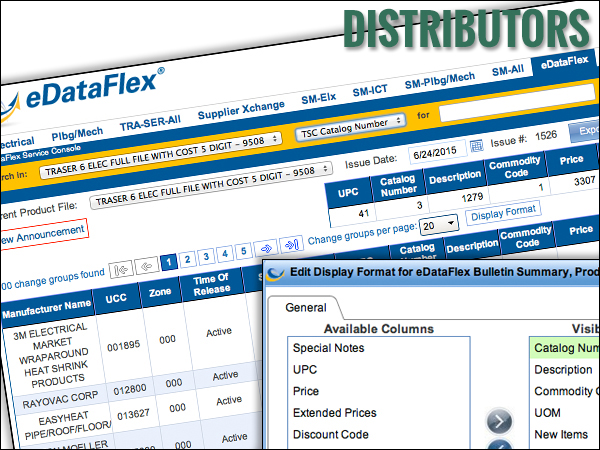The width and height of the screenshot is (600, 450).
Task: Click 3M ELECTRICAL MARKET manufacturer cell
Action: point(53,356)
